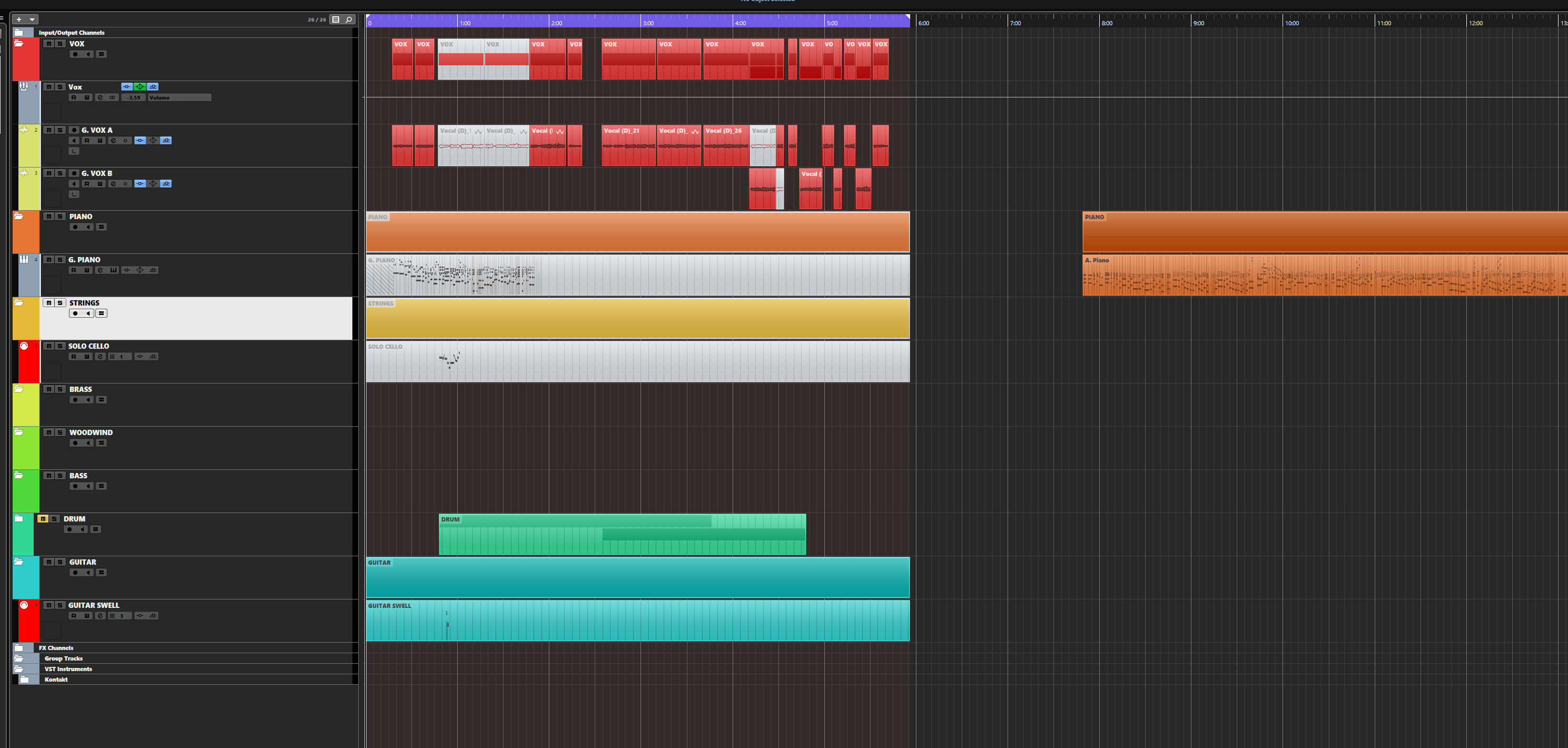1568x748 pixels.
Task: Toggle monitor on G. VOX A track
Action: 74,141
